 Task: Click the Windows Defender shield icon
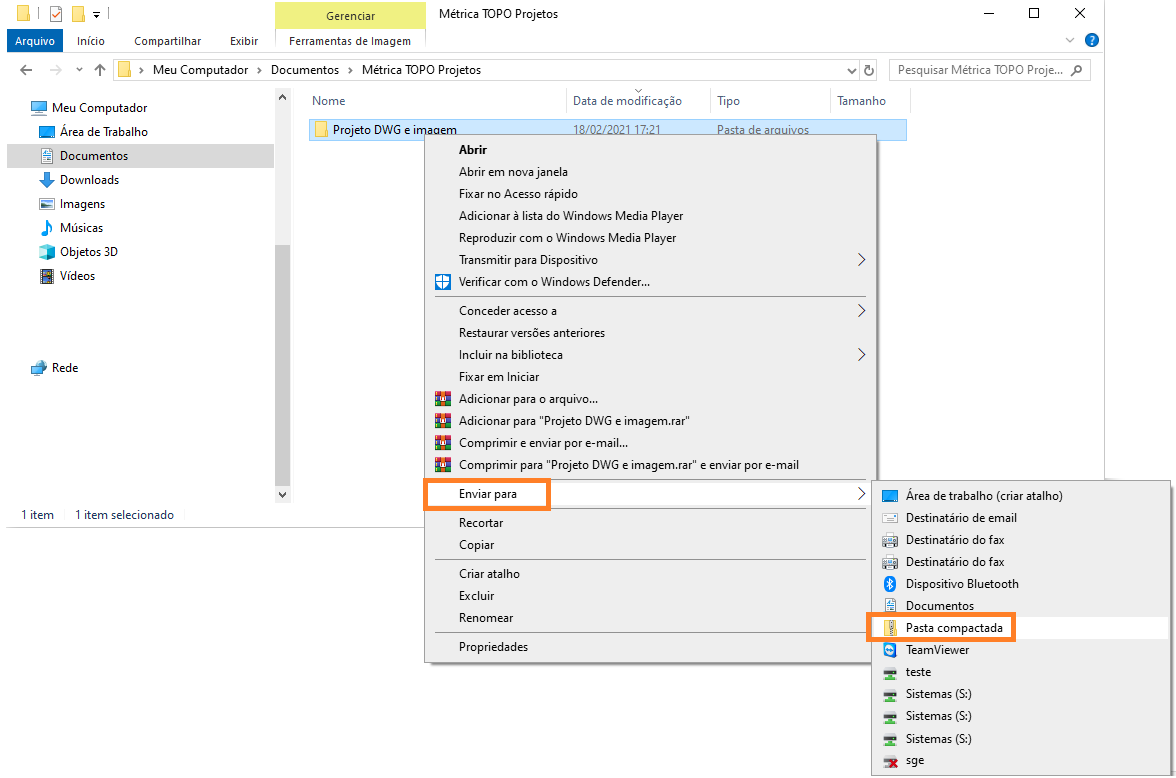pos(443,282)
